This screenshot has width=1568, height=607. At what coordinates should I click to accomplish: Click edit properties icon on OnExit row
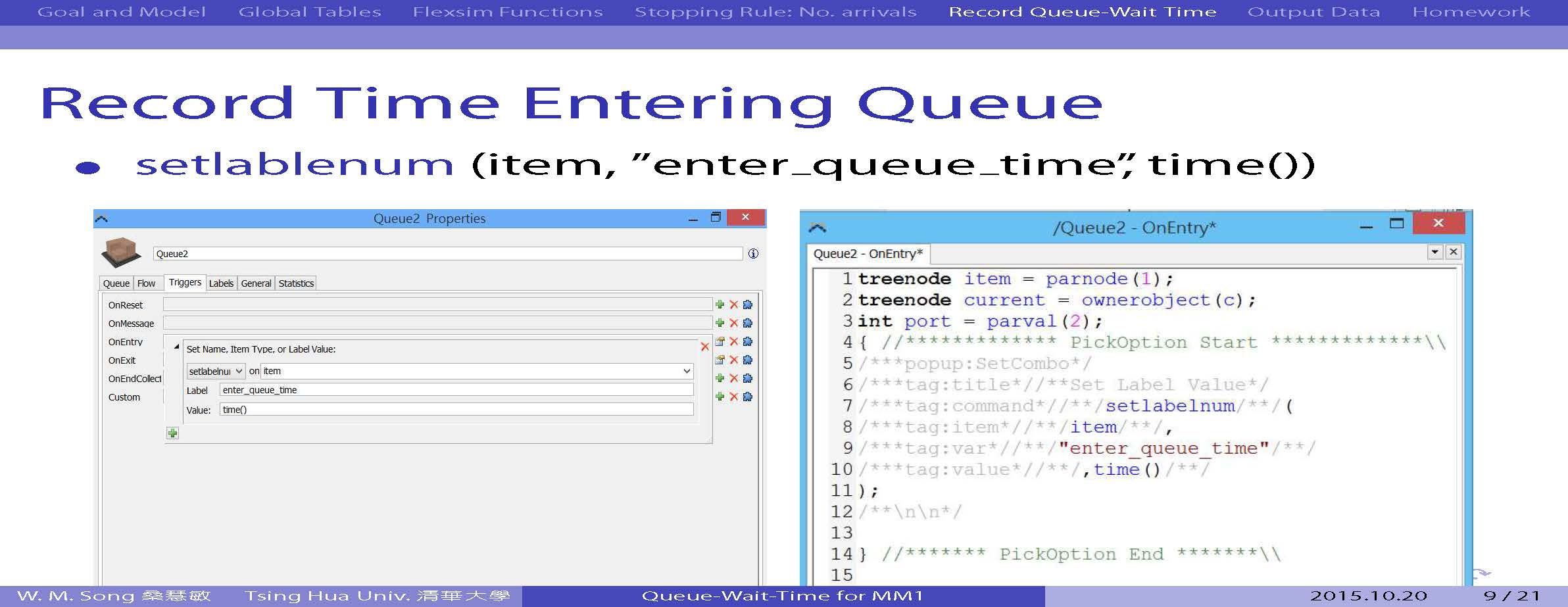pos(720,360)
